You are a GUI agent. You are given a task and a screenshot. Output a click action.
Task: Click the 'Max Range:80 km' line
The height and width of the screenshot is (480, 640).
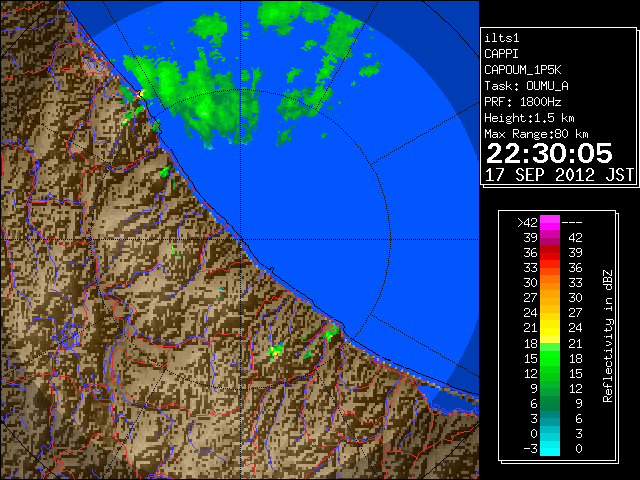536,134
